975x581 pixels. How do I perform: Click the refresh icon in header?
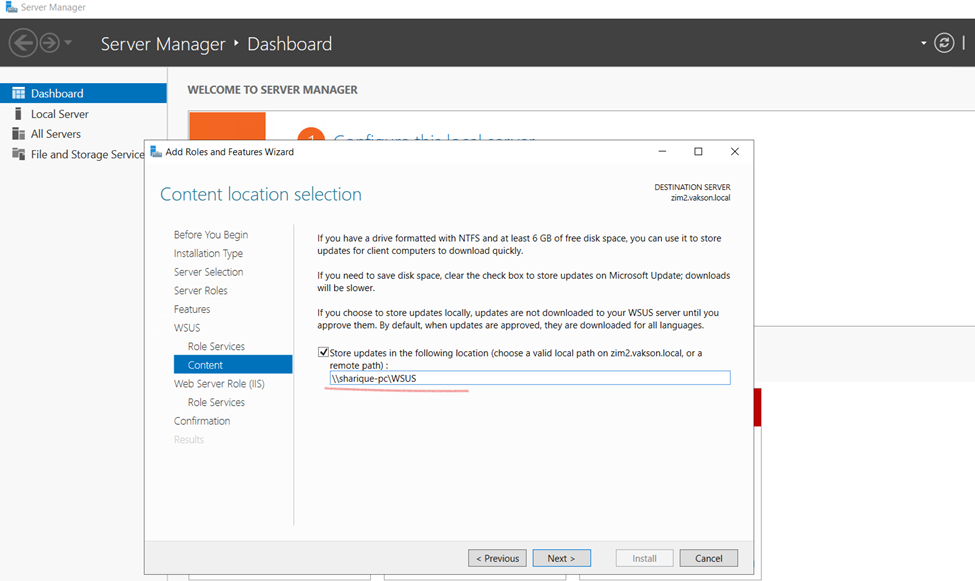click(943, 43)
